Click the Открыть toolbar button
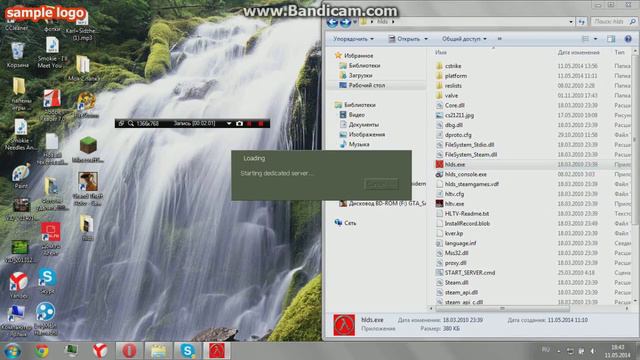The image size is (640, 360). tap(404, 39)
